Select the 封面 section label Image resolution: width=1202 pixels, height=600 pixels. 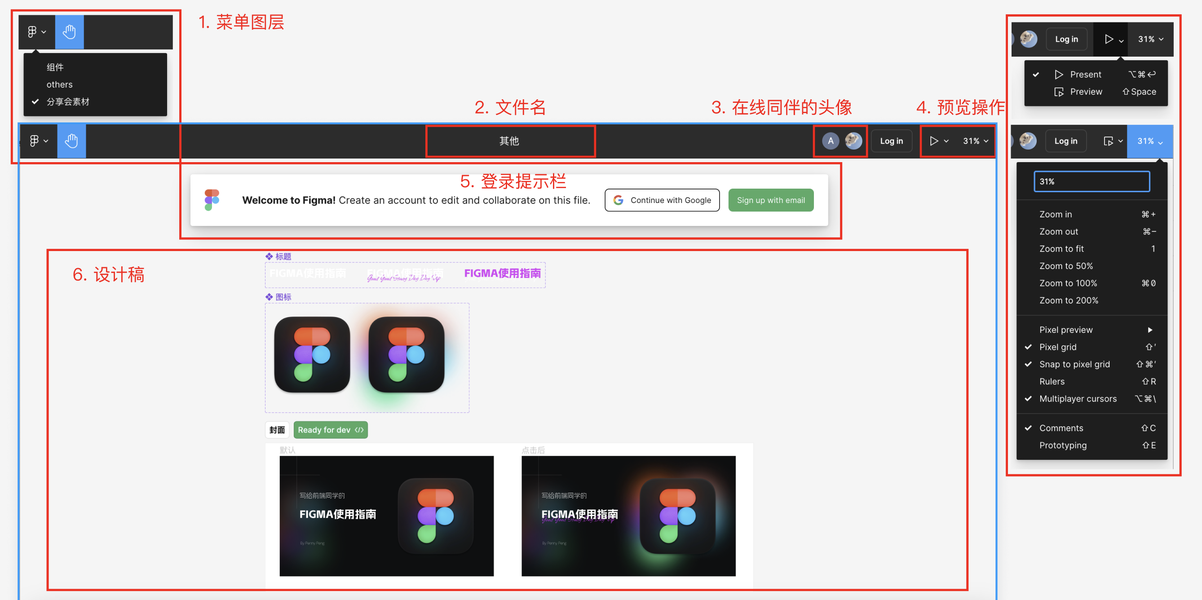tap(277, 430)
